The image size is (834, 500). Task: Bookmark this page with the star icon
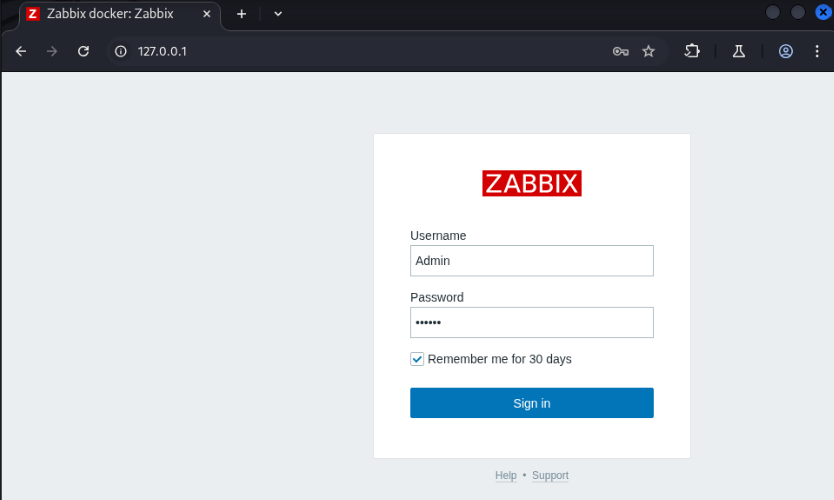point(648,52)
